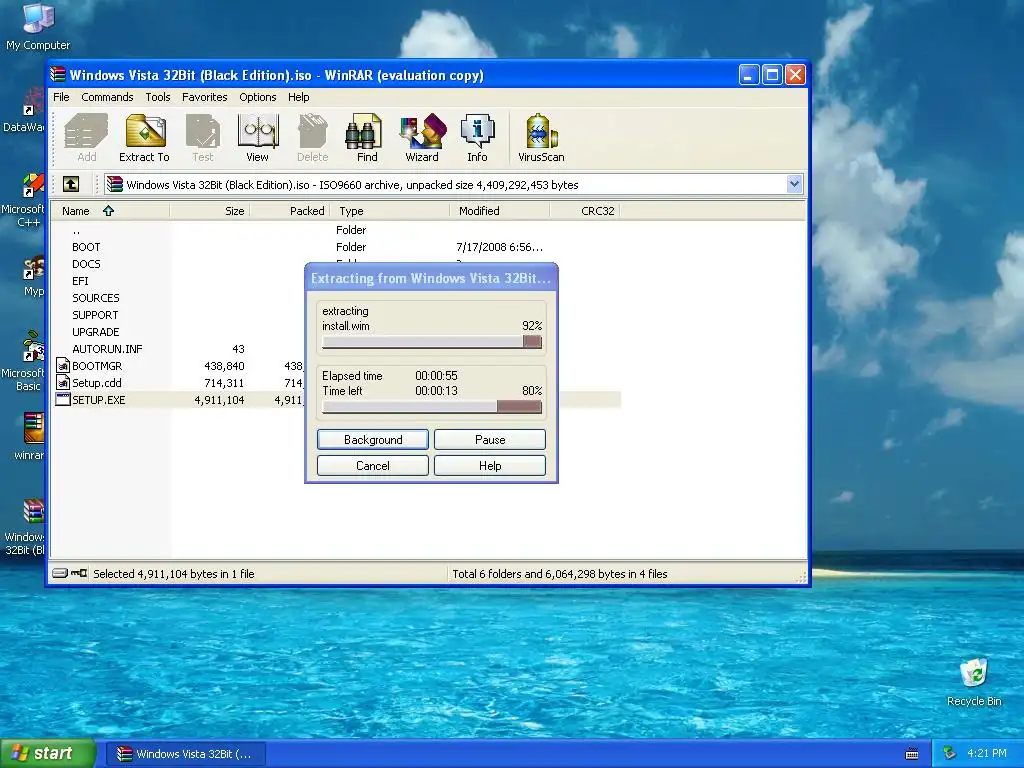Screen dimensions: 1024x768
Task: Click the Windows Vista 32Bit taskbar button
Action: [185, 754]
